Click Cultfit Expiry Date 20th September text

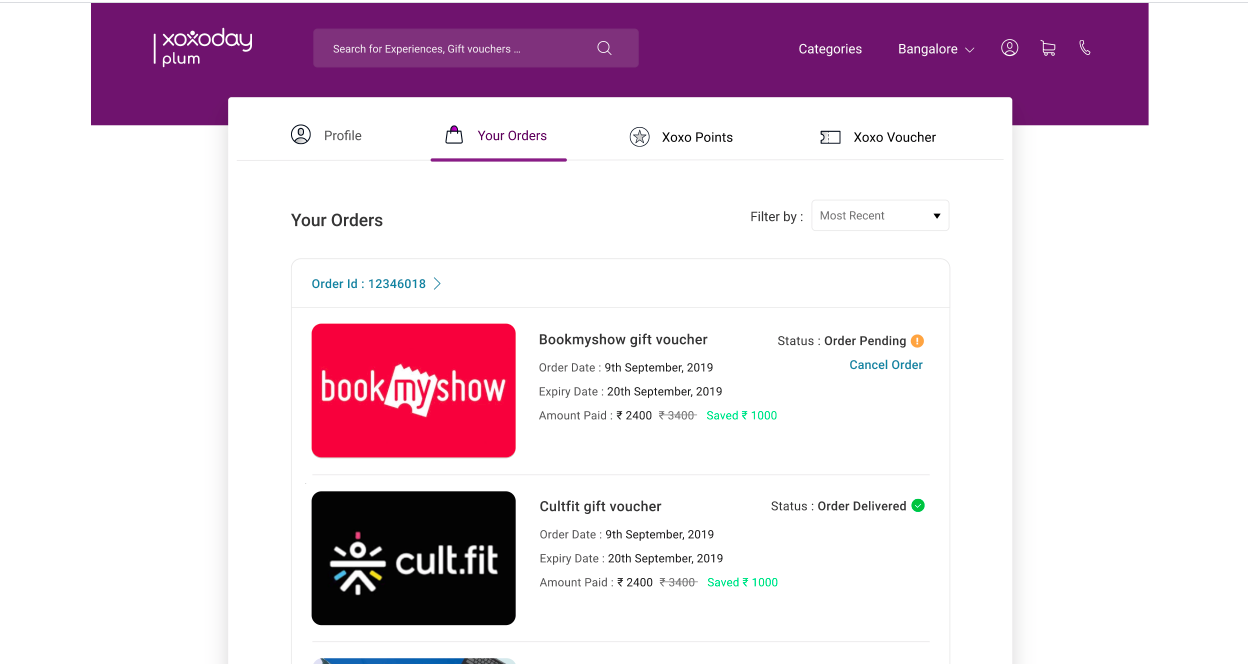tap(631, 558)
